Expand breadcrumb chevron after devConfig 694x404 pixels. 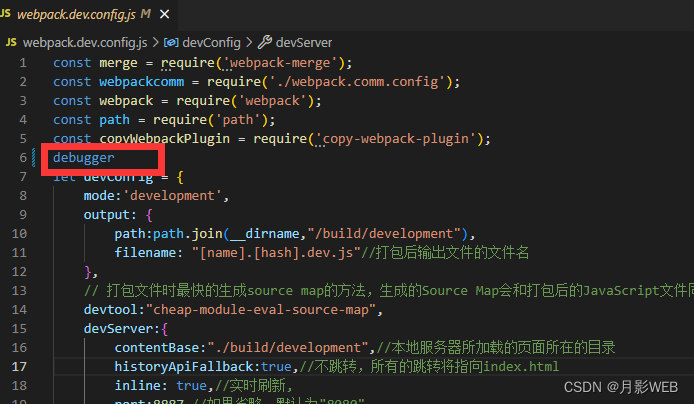pyautogui.click(x=249, y=42)
